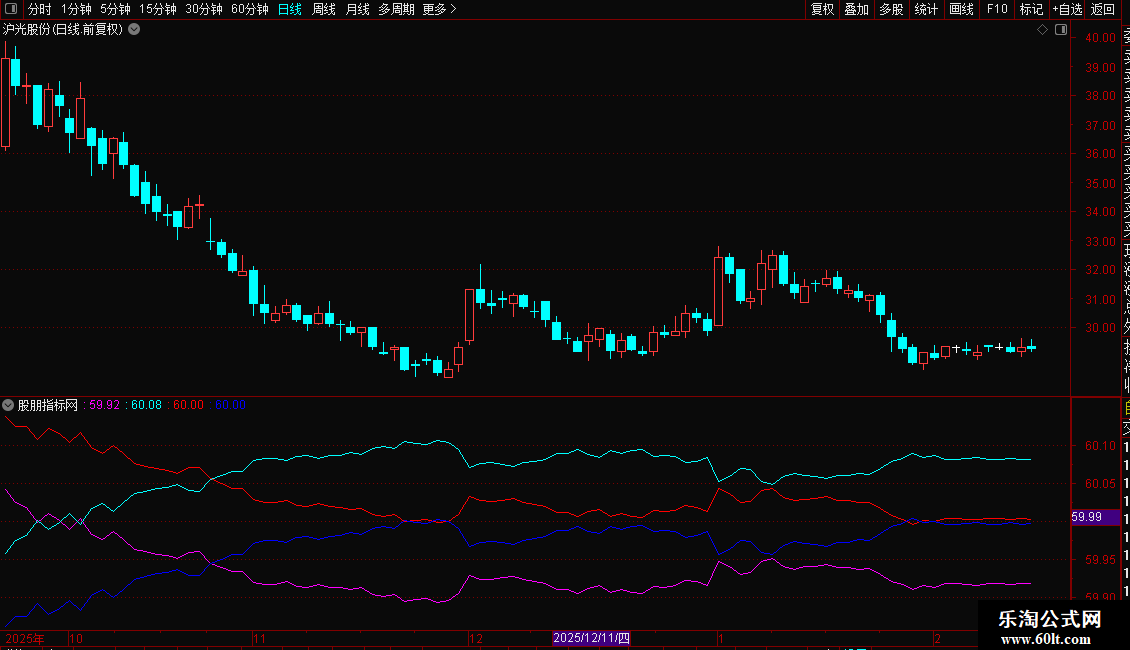Image resolution: width=1130 pixels, height=650 pixels.
Task: Open the indicator dropdown beside 股朋指标网
Action: (8, 405)
